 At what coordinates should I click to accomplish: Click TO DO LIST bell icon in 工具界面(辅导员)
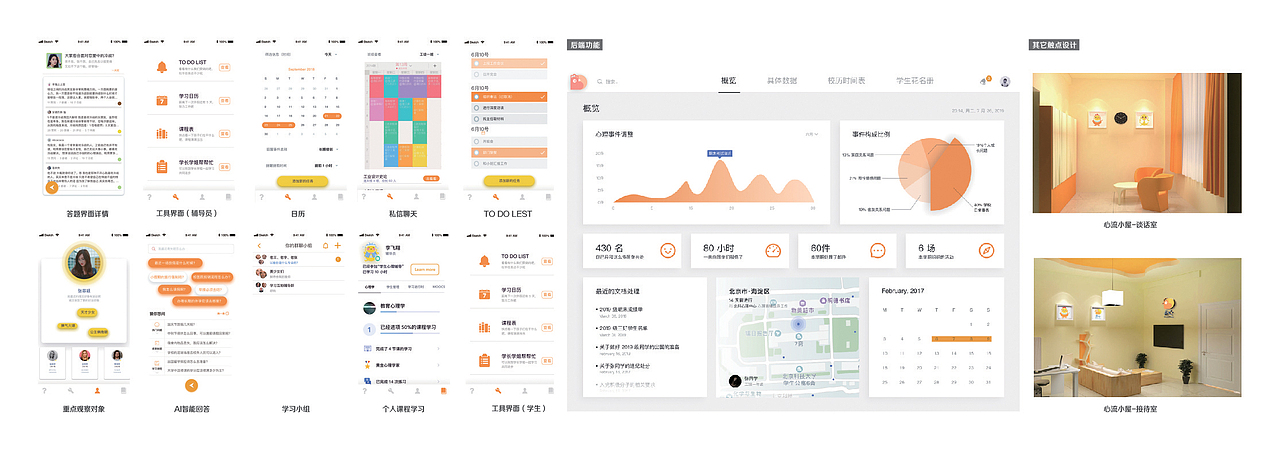[162, 67]
